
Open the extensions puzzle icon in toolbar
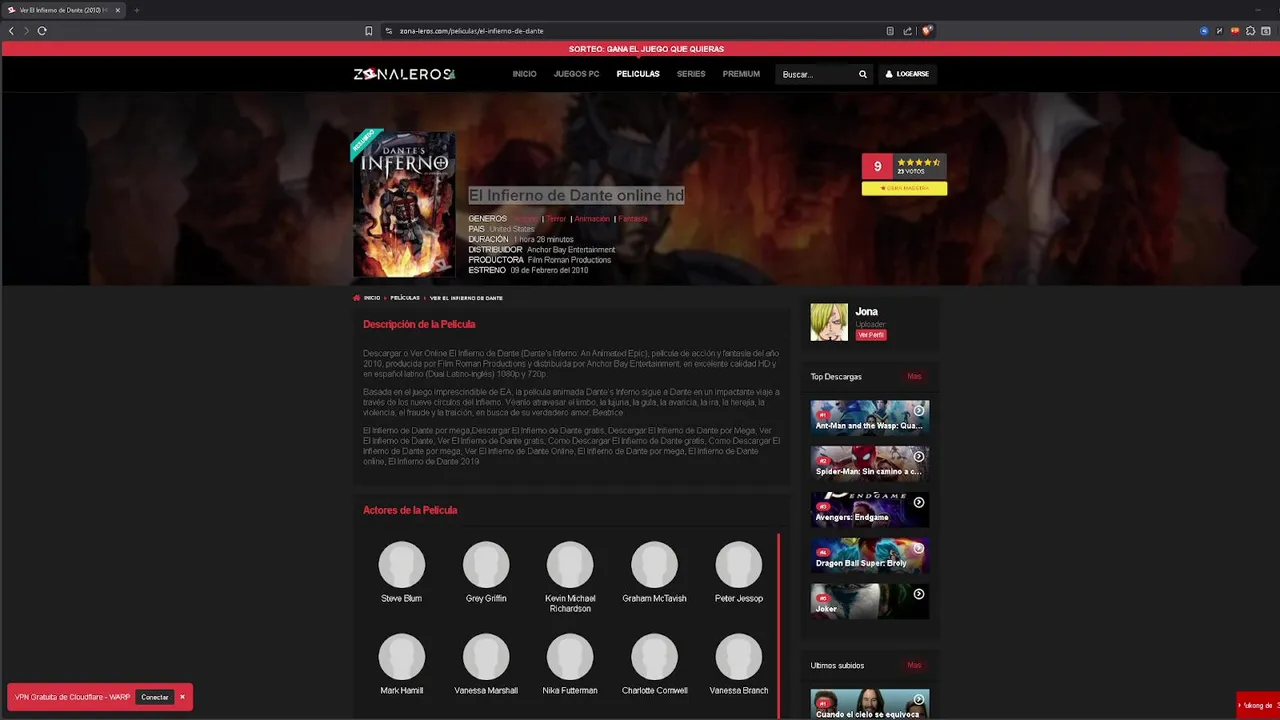pyautogui.click(x=1250, y=31)
